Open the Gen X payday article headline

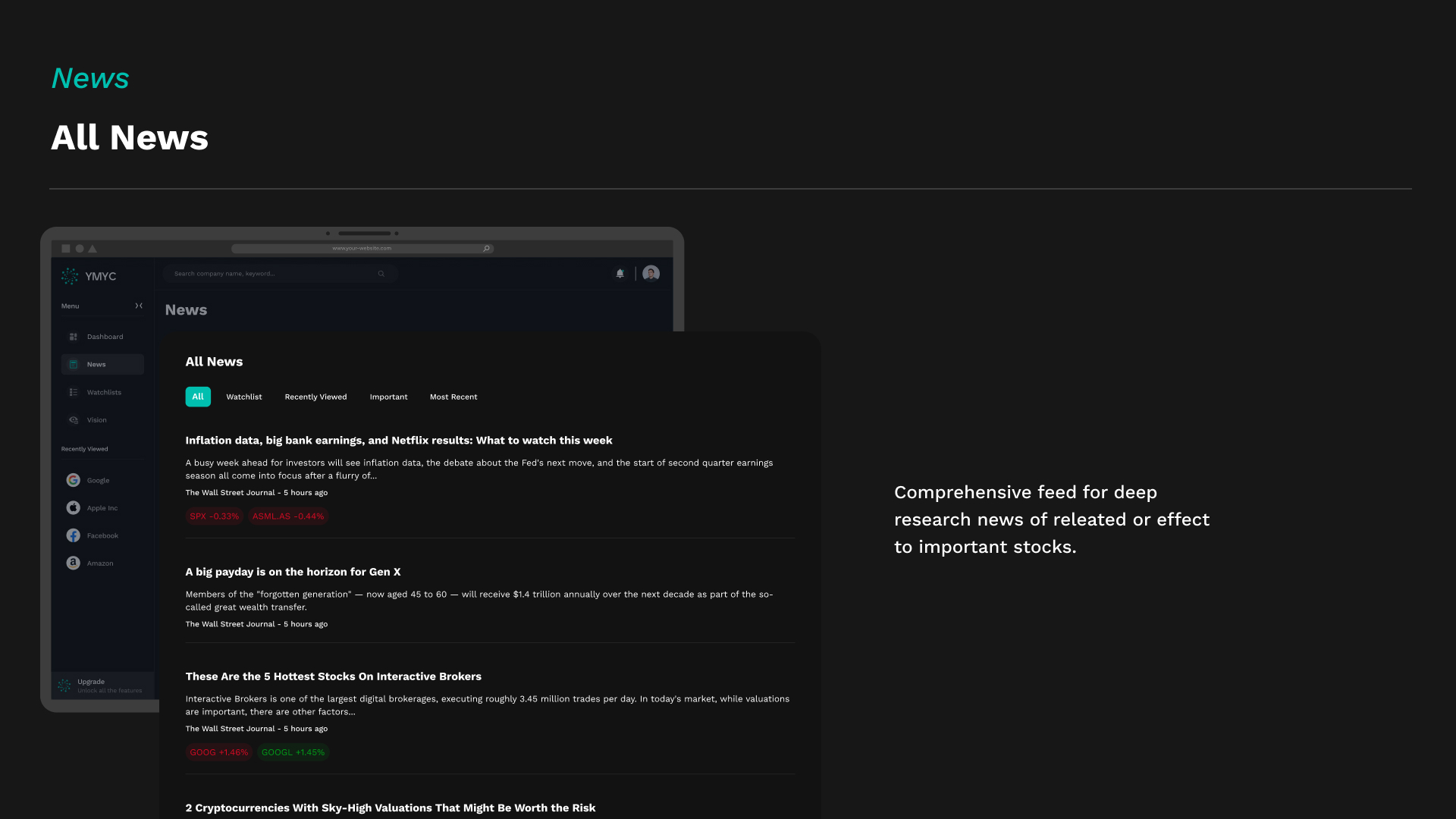coord(293,572)
